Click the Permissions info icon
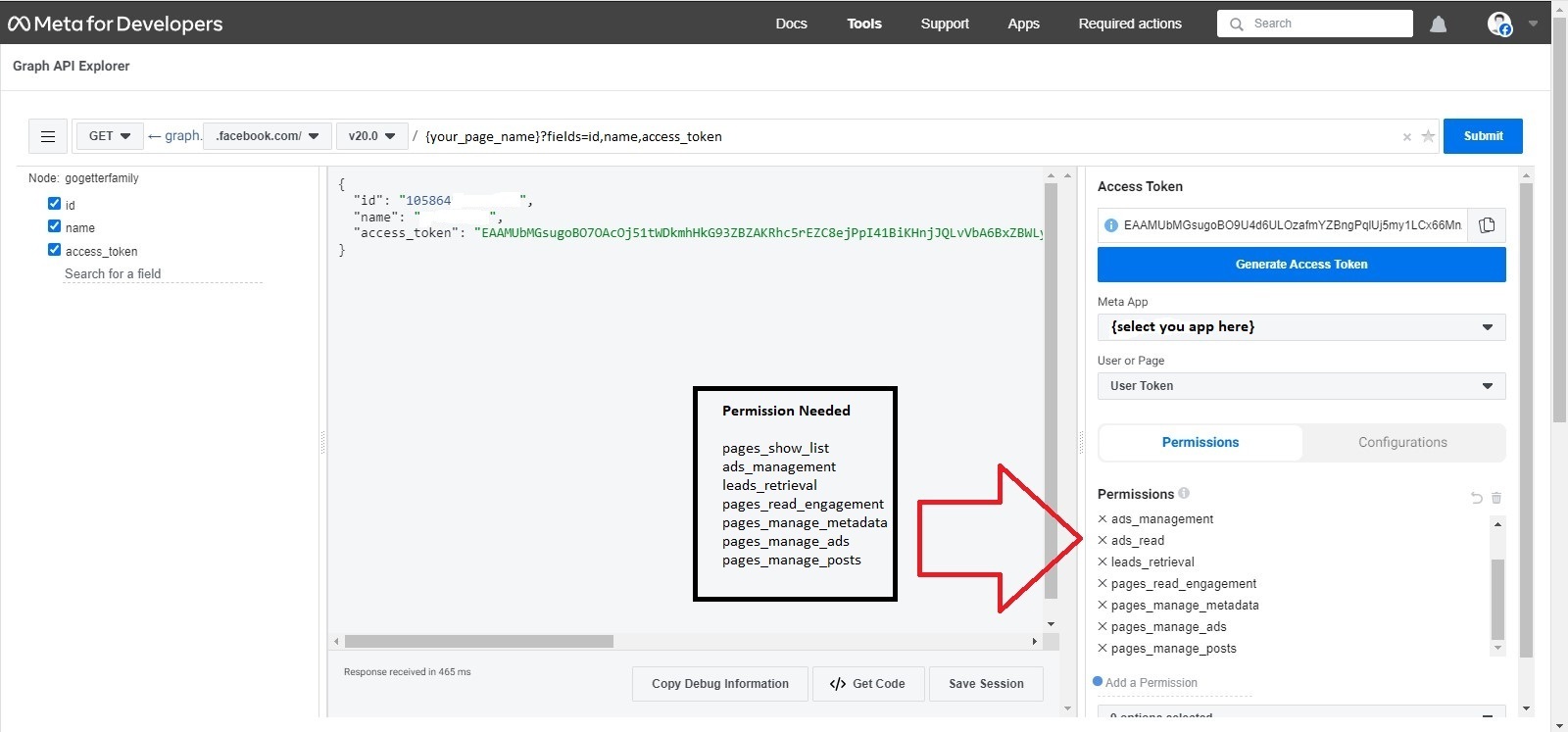The height and width of the screenshot is (732, 1568). point(1184,493)
